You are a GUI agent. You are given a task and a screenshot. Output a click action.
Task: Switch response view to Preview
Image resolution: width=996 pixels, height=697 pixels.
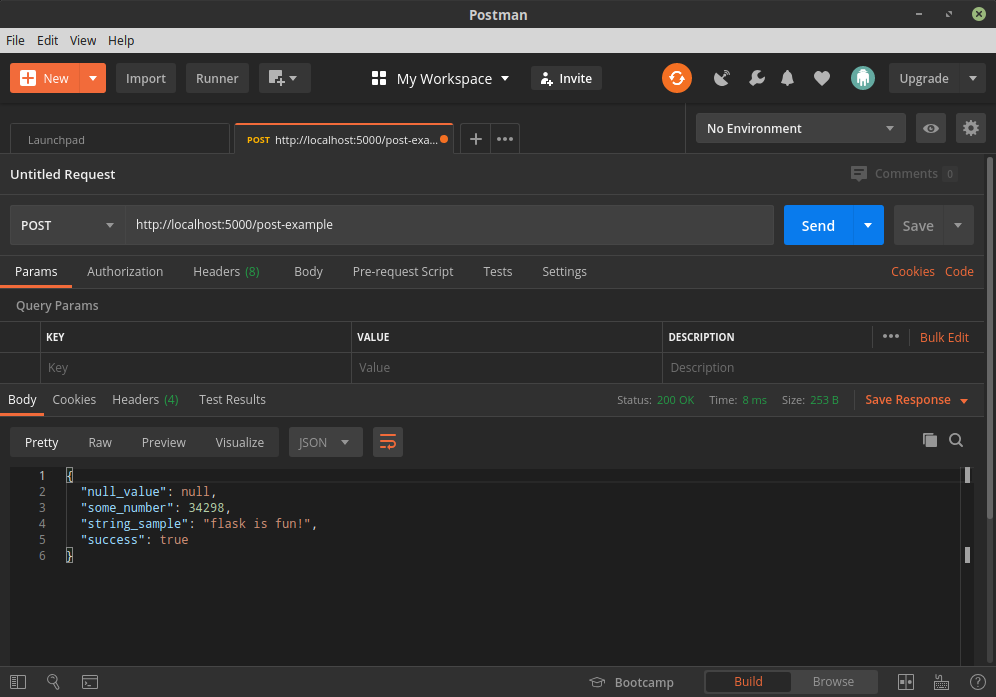click(x=163, y=442)
